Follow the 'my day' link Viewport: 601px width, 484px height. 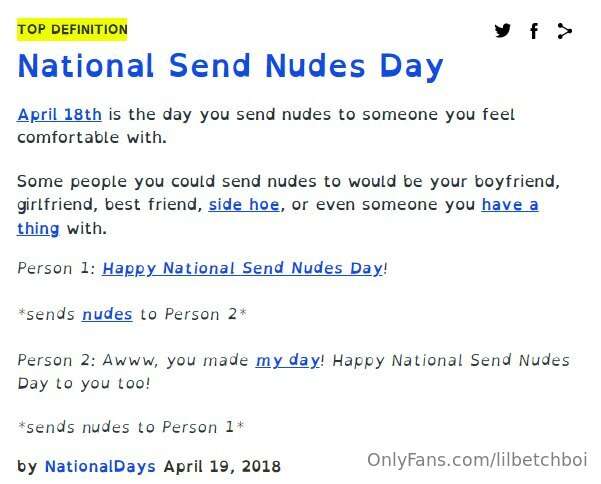(x=287, y=360)
